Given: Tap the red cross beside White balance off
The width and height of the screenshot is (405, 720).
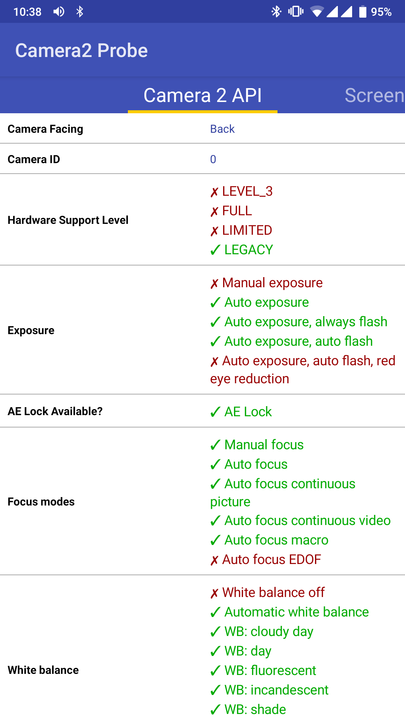Looking at the screenshot, I should tap(214, 593).
